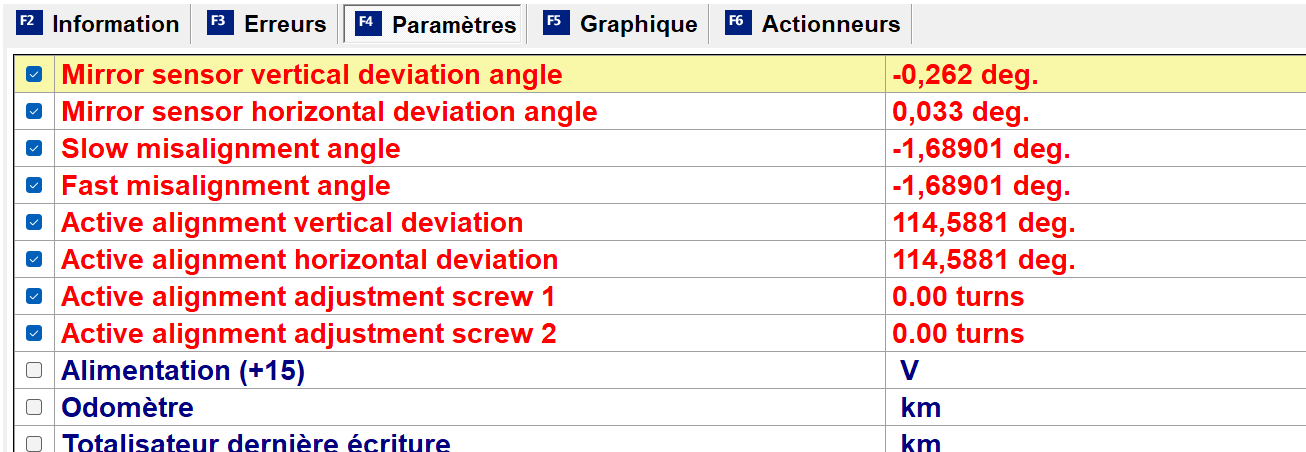The height and width of the screenshot is (452, 1306).
Task: Uncheck Slow misalignment angle checkbox
Action: coord(34,148)
